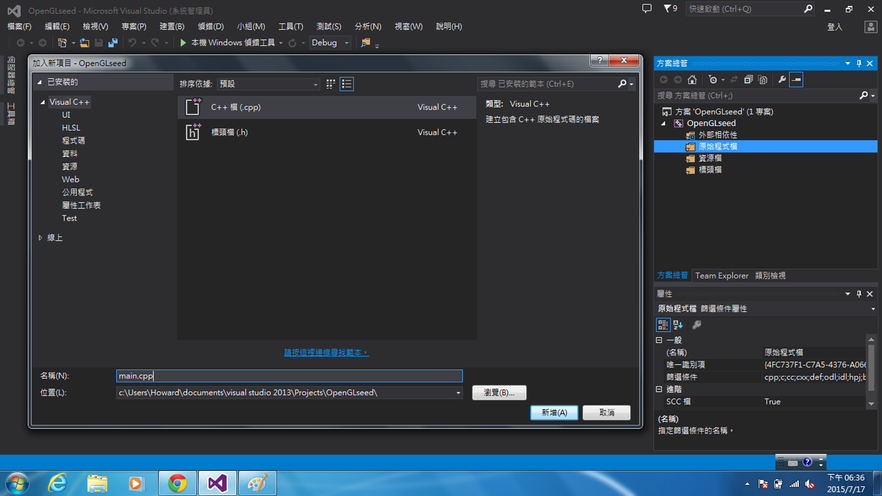This screenshot has height=496, width=882.
Task: Collapse the 一般 section in Properties grid
Action: (x=659, y=340)
